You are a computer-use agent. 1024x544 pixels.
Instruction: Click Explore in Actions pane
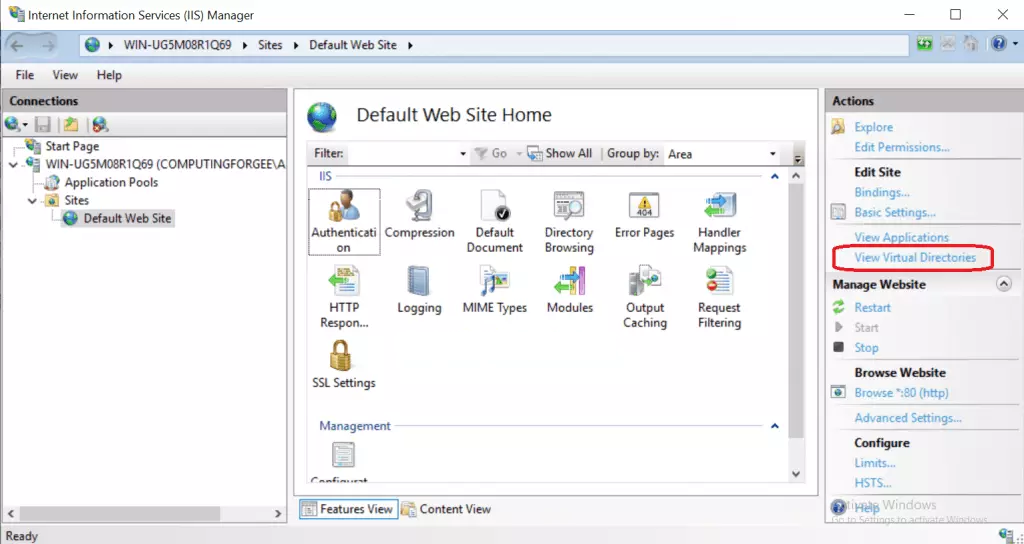click(873, 127)
